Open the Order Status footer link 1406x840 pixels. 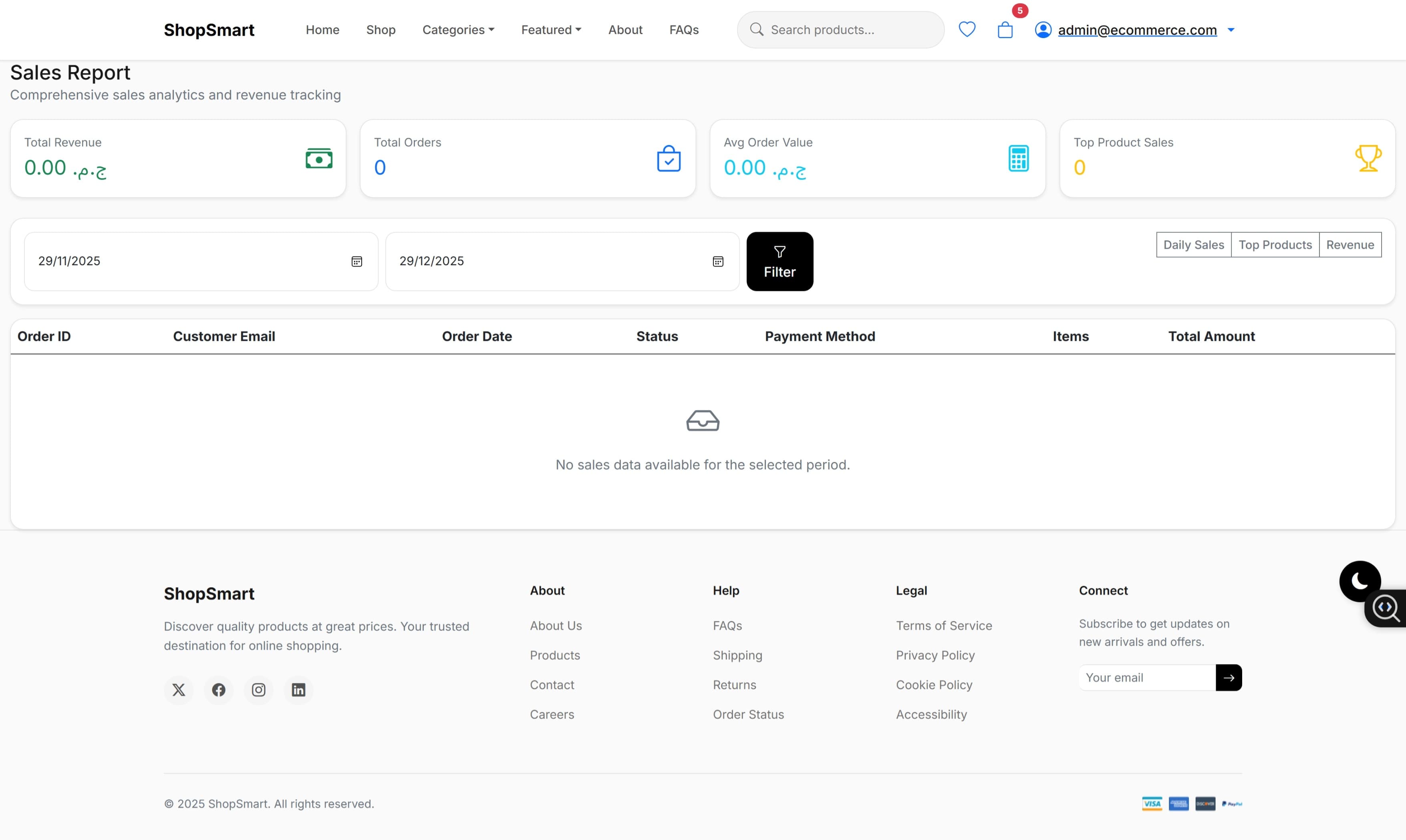tap(748, 714)
